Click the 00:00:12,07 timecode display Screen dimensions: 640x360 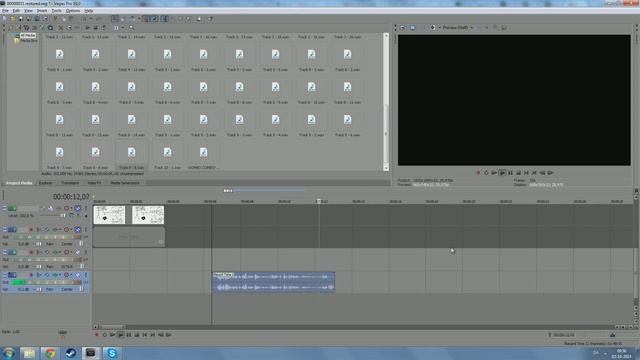point(71,197)
